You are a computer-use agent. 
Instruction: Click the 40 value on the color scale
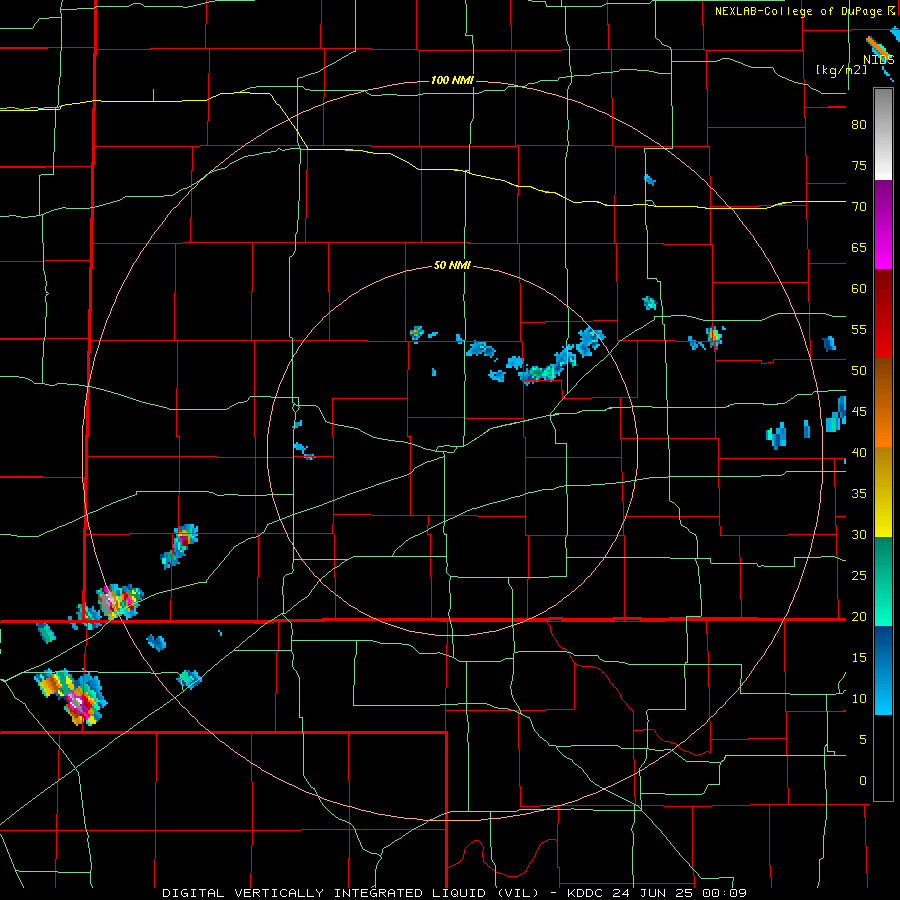(859, 452)
